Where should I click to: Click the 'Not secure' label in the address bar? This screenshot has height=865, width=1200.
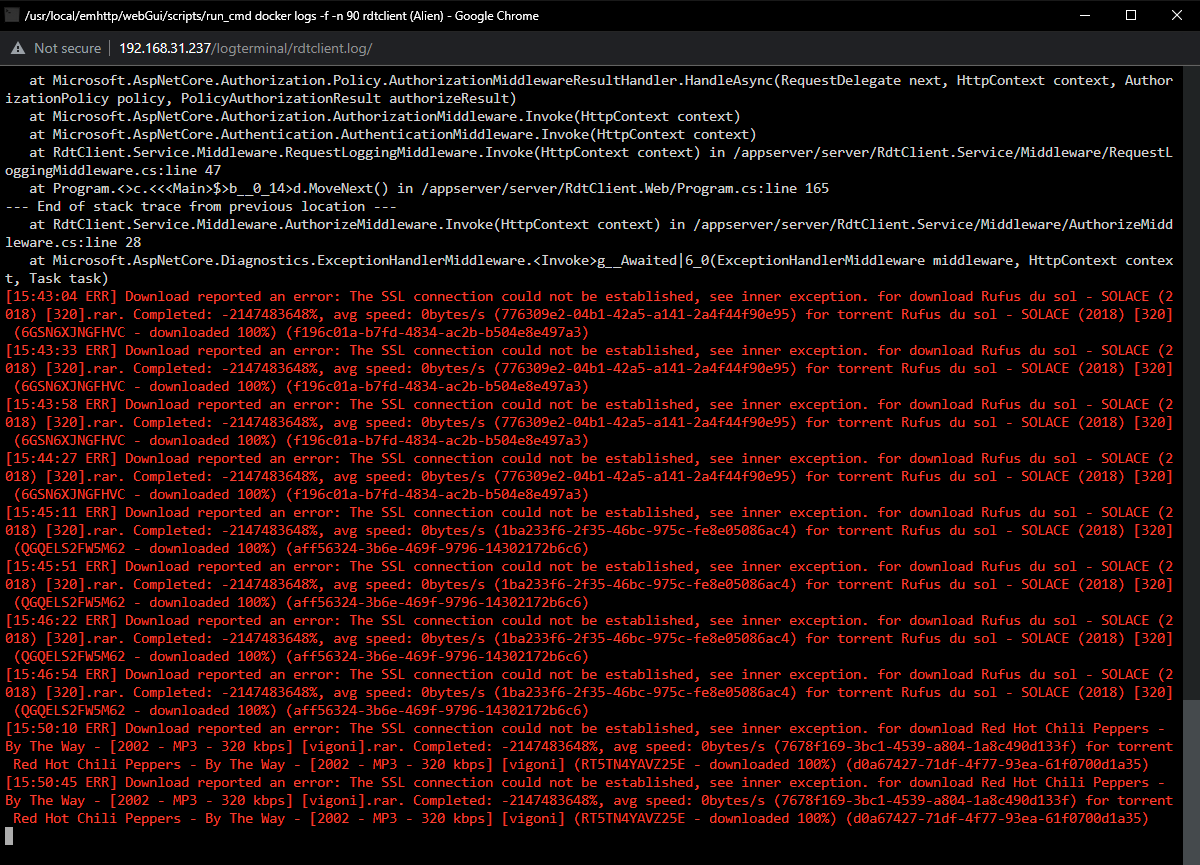coord(68,47)
